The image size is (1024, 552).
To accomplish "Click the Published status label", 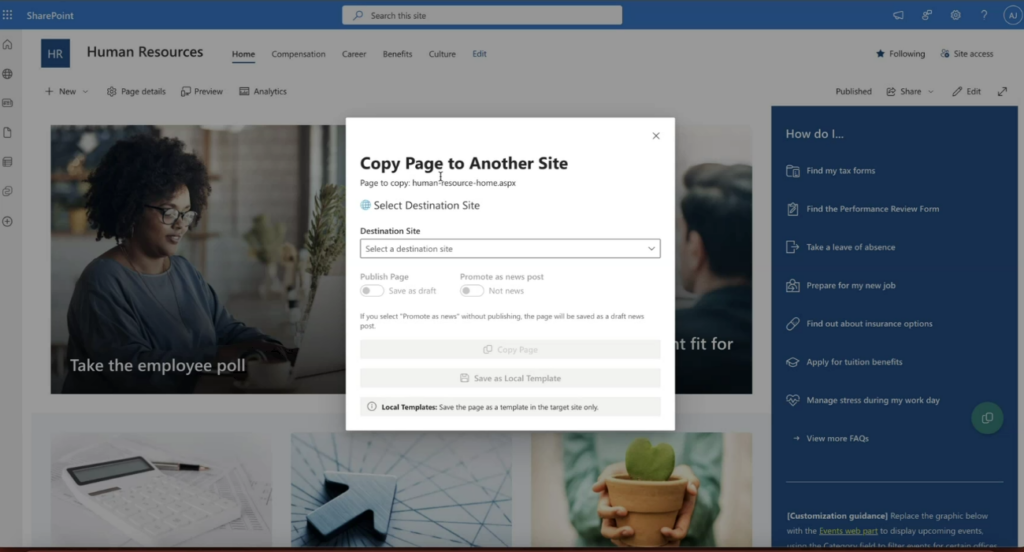I will click(854, 91).
